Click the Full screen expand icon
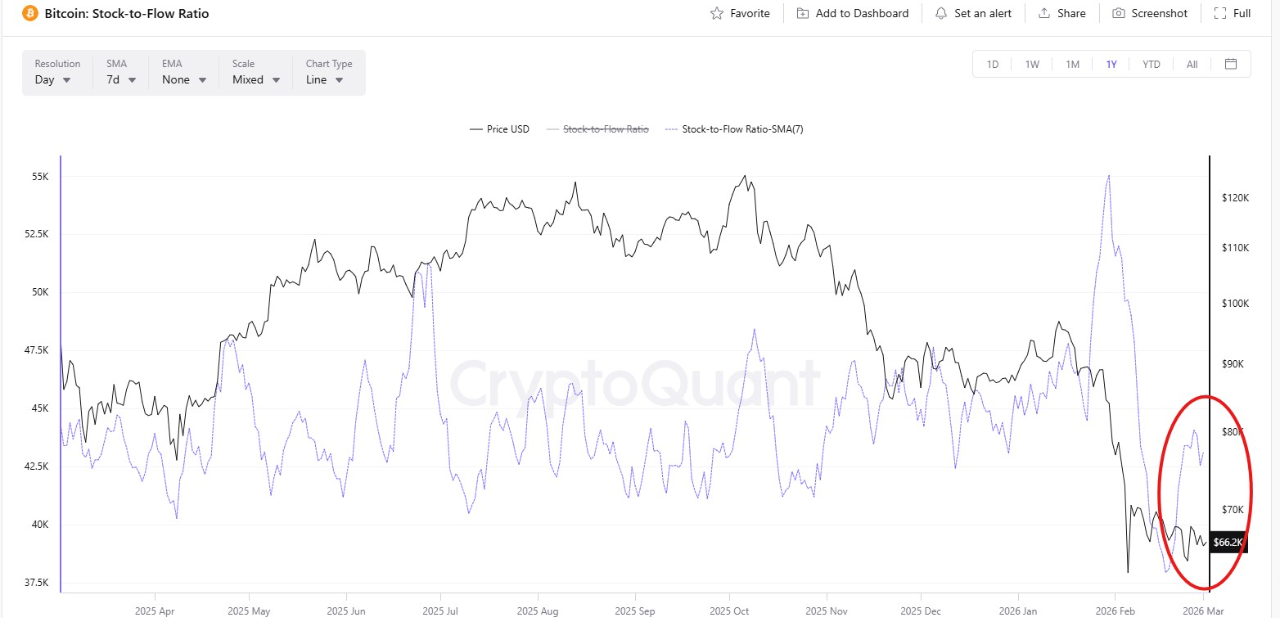1280x618 pixels. click(1219, 14)
